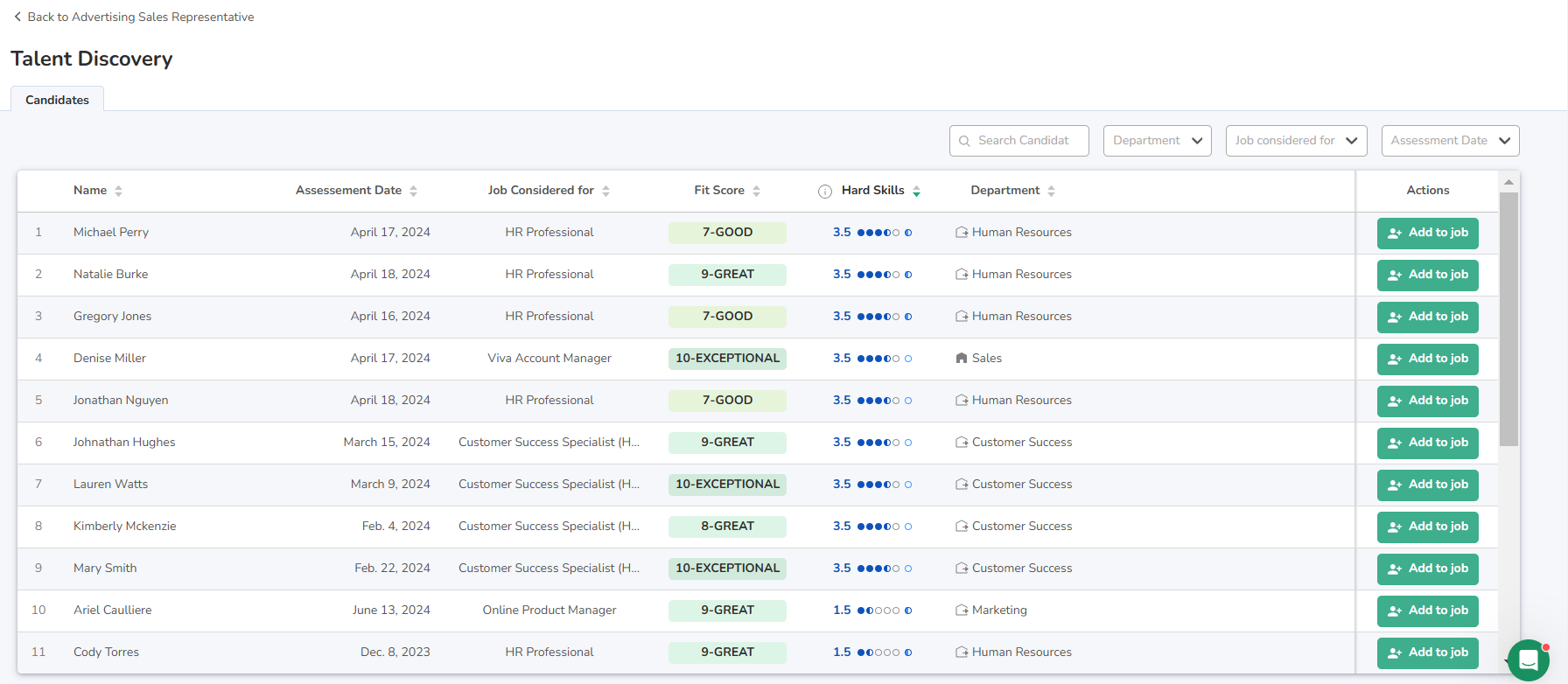Screen dimensions: 1568x684
Task: Open the Assessment Date filter dropdown
Action: click(1450, 141)
